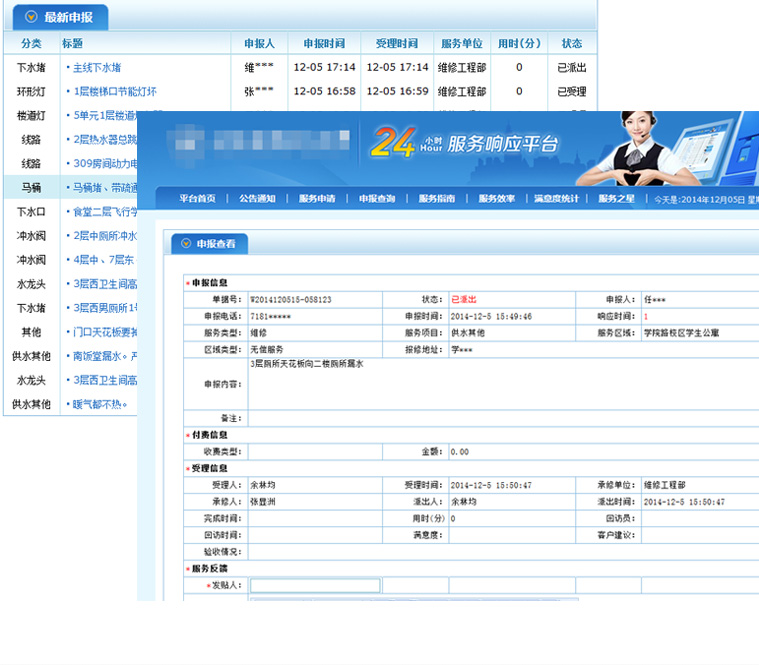This screenshot has height=665, width=759.
Task: Click the 24小时 服务响应平台 logo
Action: point(463,143)
